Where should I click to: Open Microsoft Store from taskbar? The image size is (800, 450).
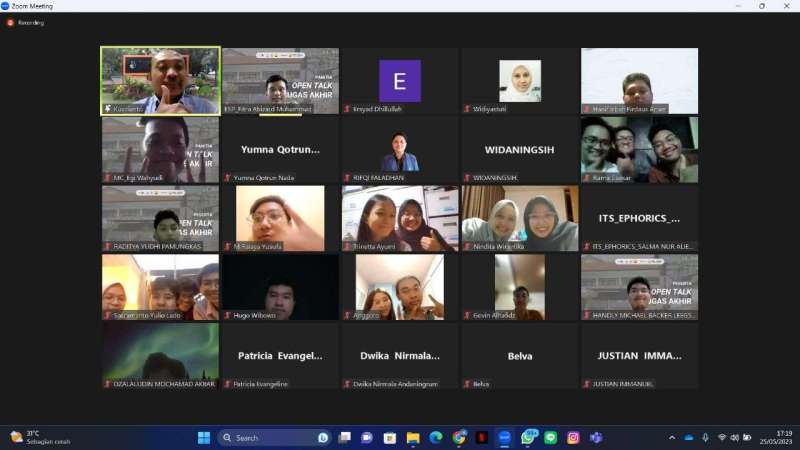[x=390, y=438]
